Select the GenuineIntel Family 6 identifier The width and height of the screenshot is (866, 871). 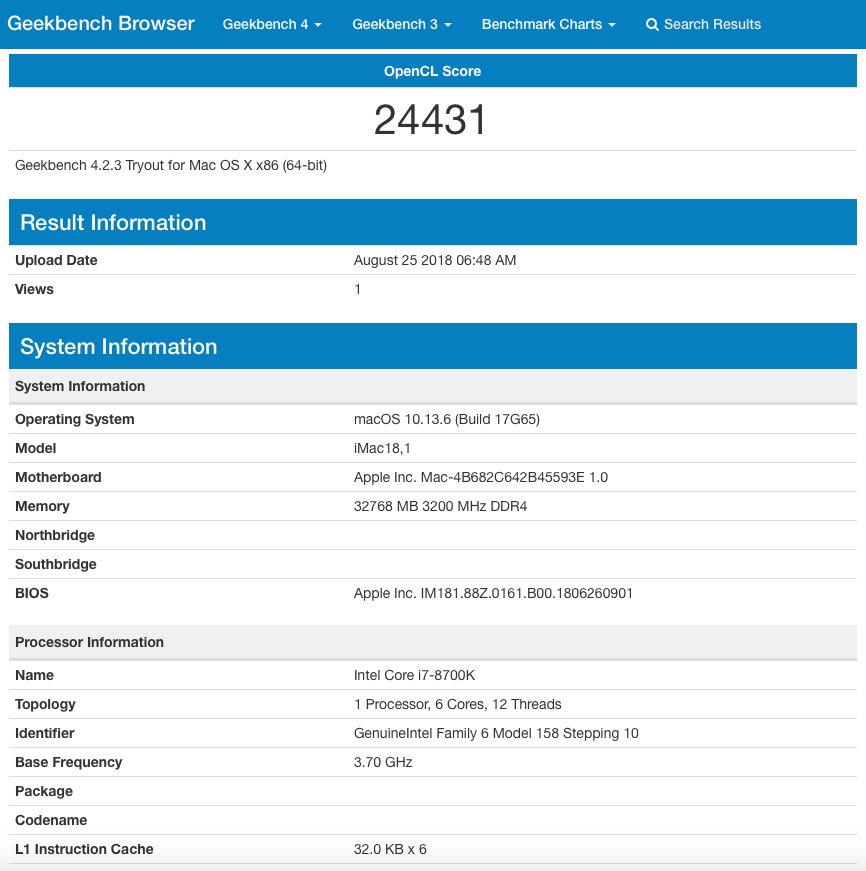point(496,733)
